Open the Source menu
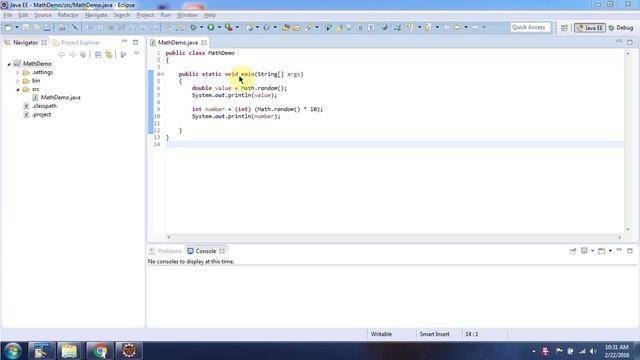The width and height of the screenshot is (640, 360). pyautogui.click(x=43, y=15)
